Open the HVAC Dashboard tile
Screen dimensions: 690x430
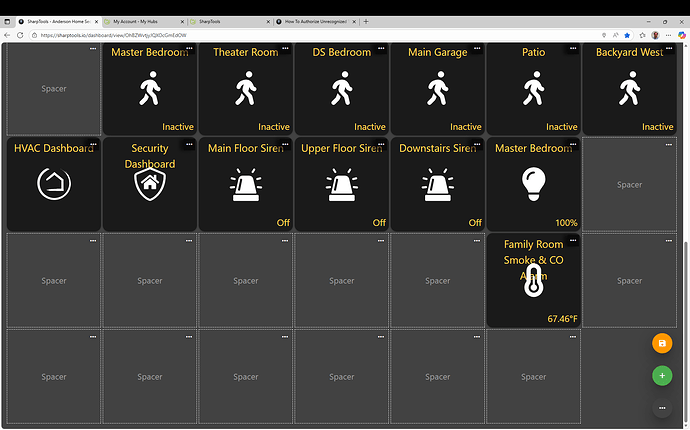[x=54, y=184]
